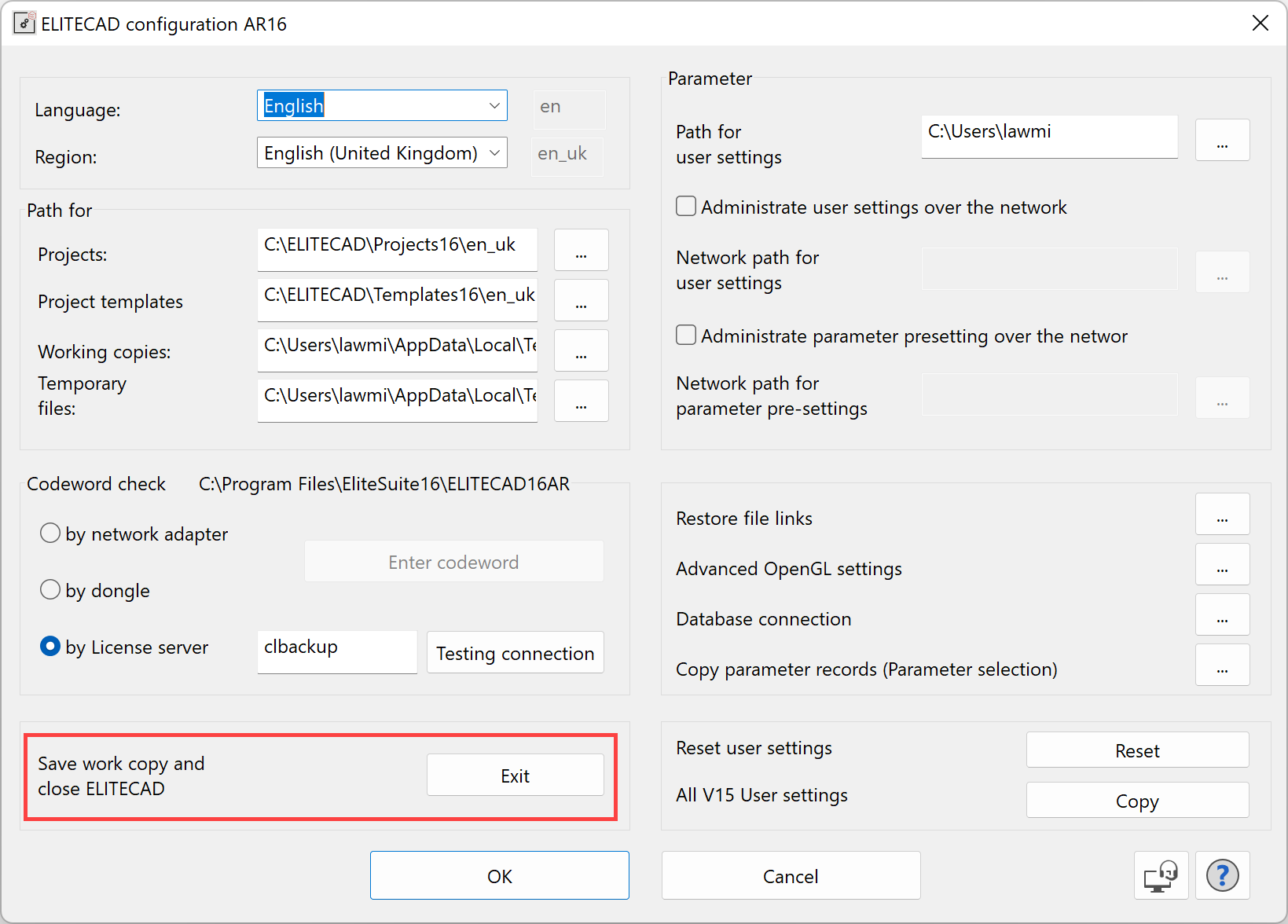The image size is (1288, 924).
Task: Click the Projects path field
Action: [x=397, y=250]
